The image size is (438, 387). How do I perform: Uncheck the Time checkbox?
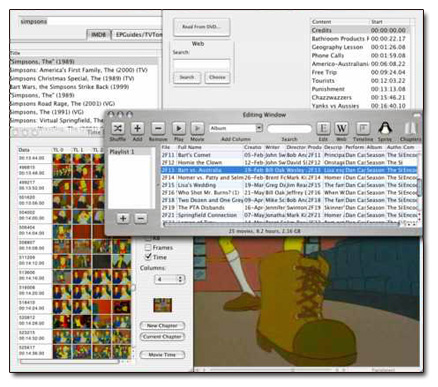pos(148,257)
